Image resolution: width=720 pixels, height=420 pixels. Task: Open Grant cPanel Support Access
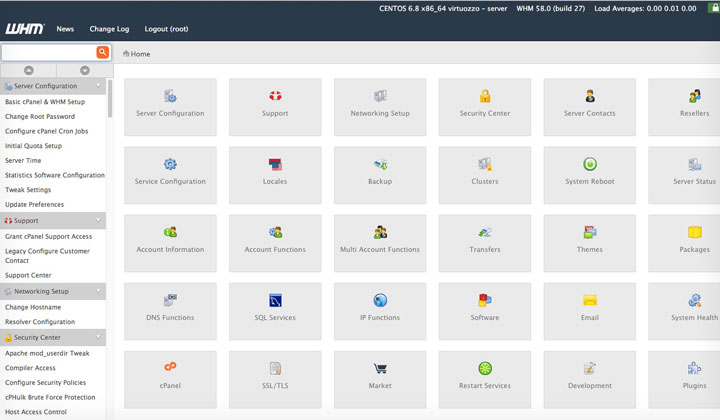(x=48, y=236)
